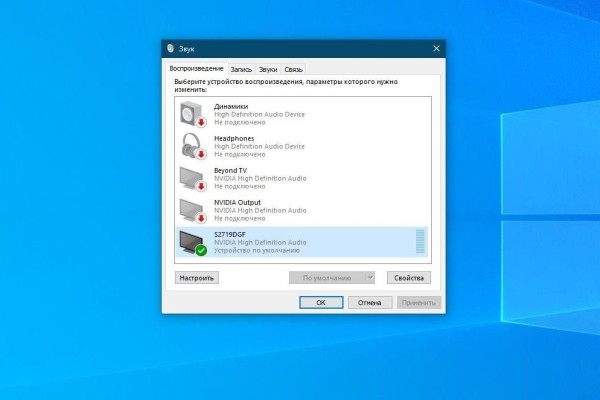Open the Связь tab

[293, 69]
